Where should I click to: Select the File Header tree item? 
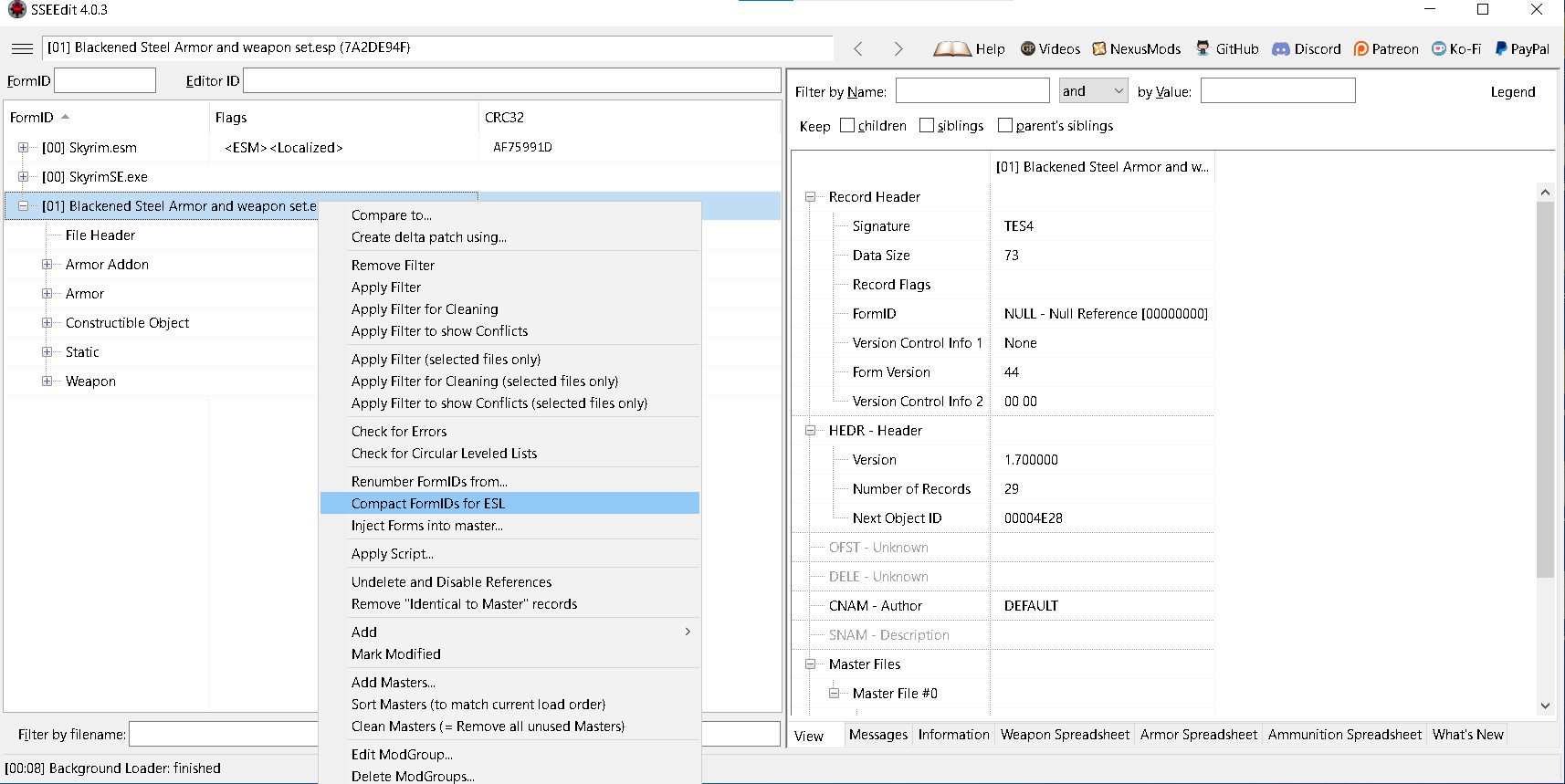point(100,235)
